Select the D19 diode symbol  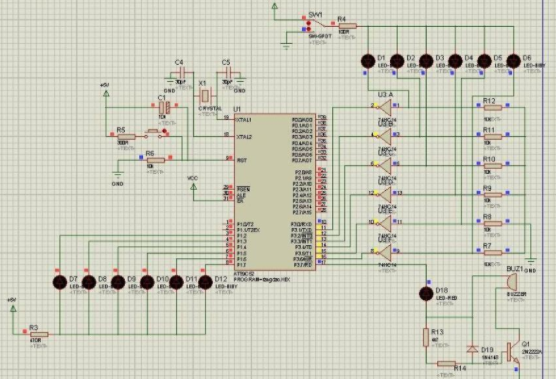pyautogui.click(x=472, y=349)
